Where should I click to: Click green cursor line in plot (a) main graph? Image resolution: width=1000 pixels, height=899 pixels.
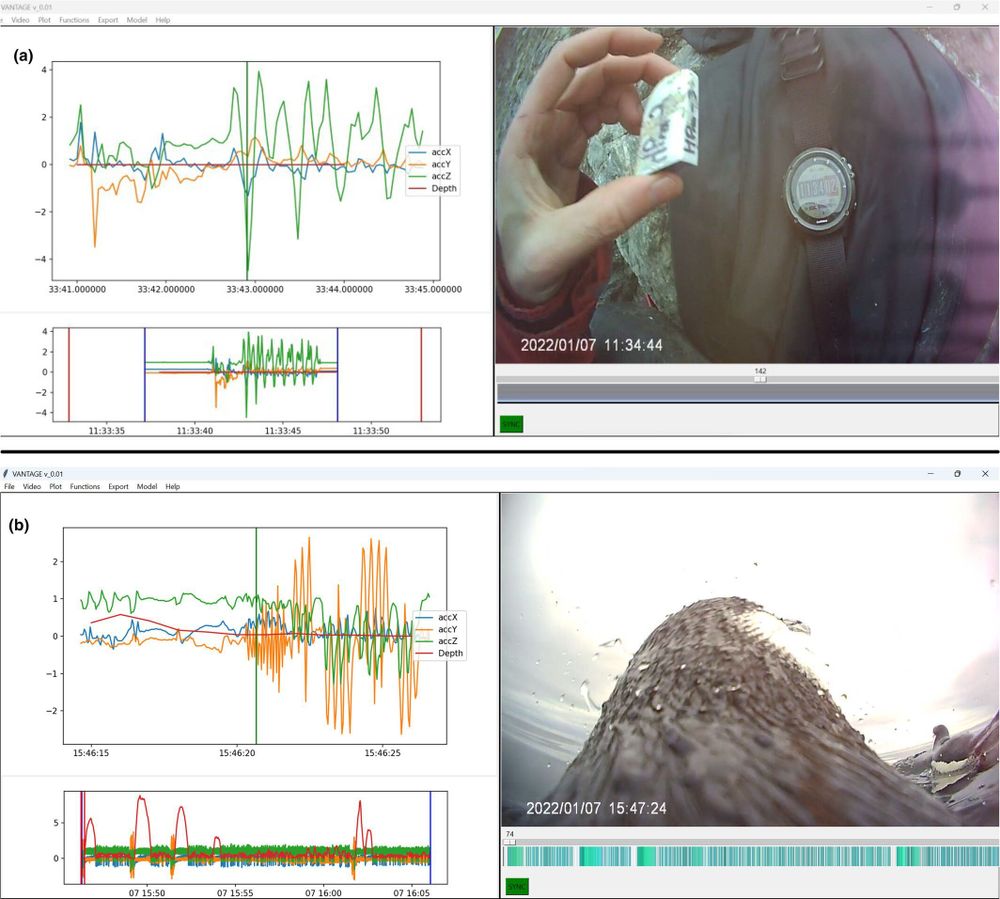coord(247,171)
